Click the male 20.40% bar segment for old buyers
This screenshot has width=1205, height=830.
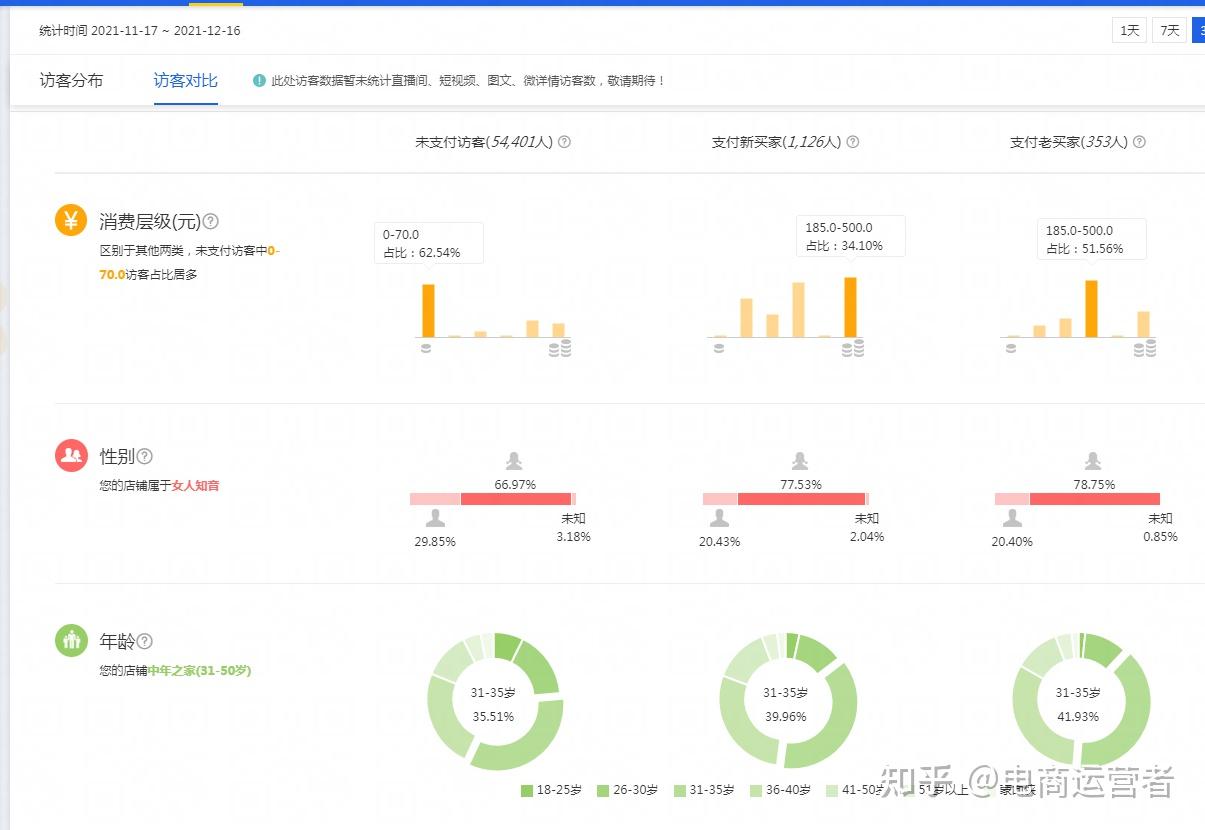(1012, 498)
